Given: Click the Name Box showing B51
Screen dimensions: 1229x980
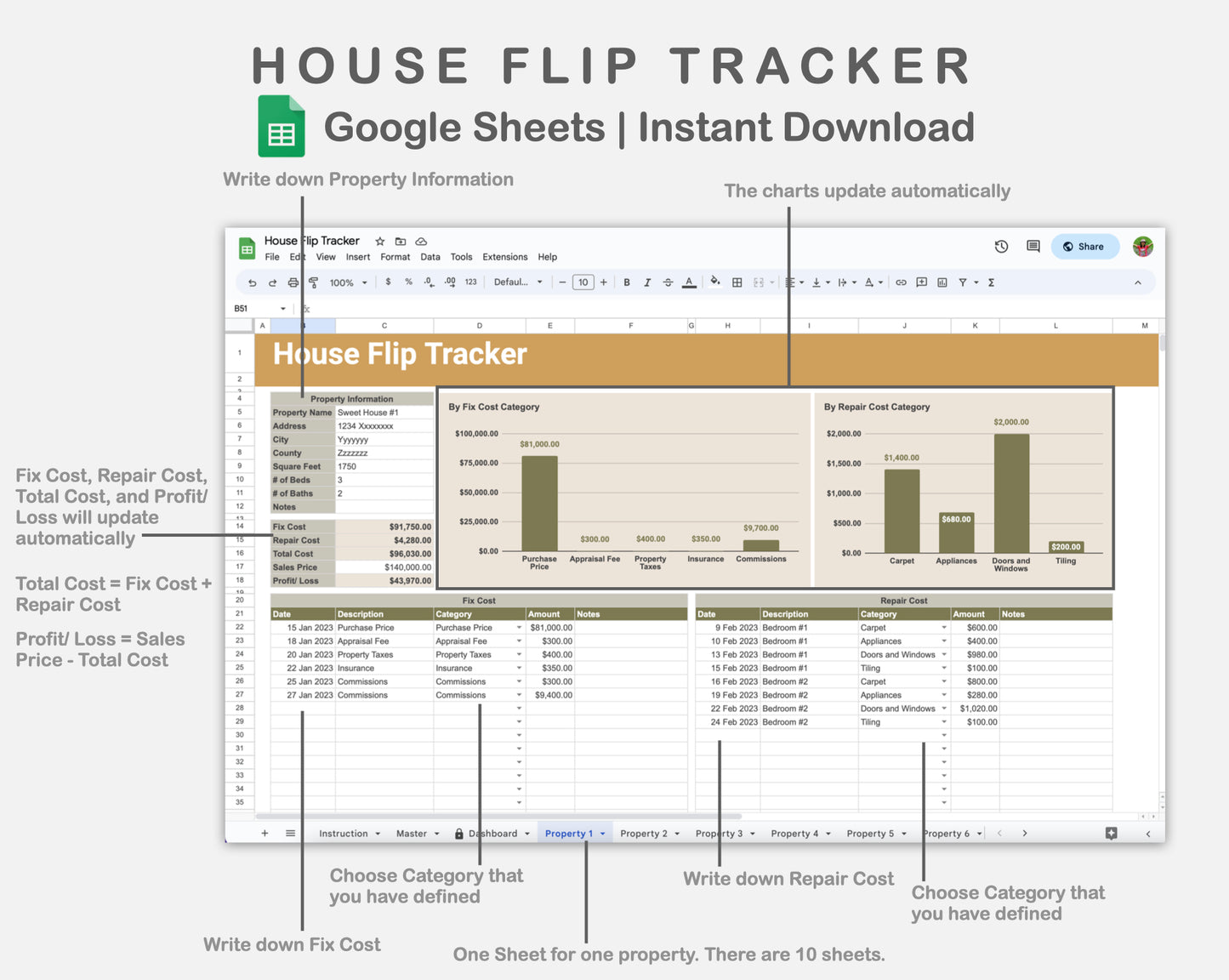Looking at the screenshot, I should [x=253, y=307].
